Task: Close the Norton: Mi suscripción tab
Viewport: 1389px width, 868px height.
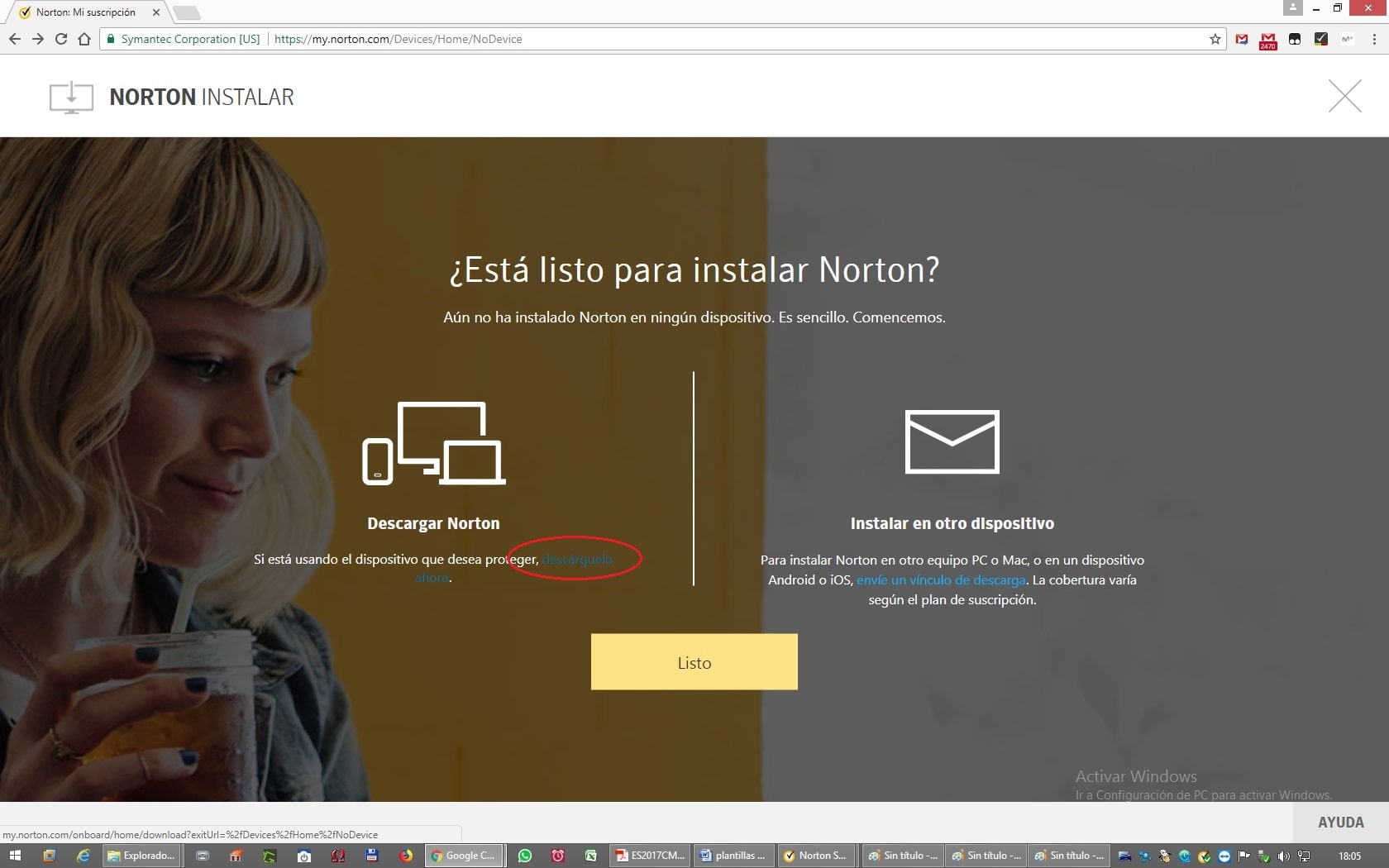Action: tap(155, 12)
